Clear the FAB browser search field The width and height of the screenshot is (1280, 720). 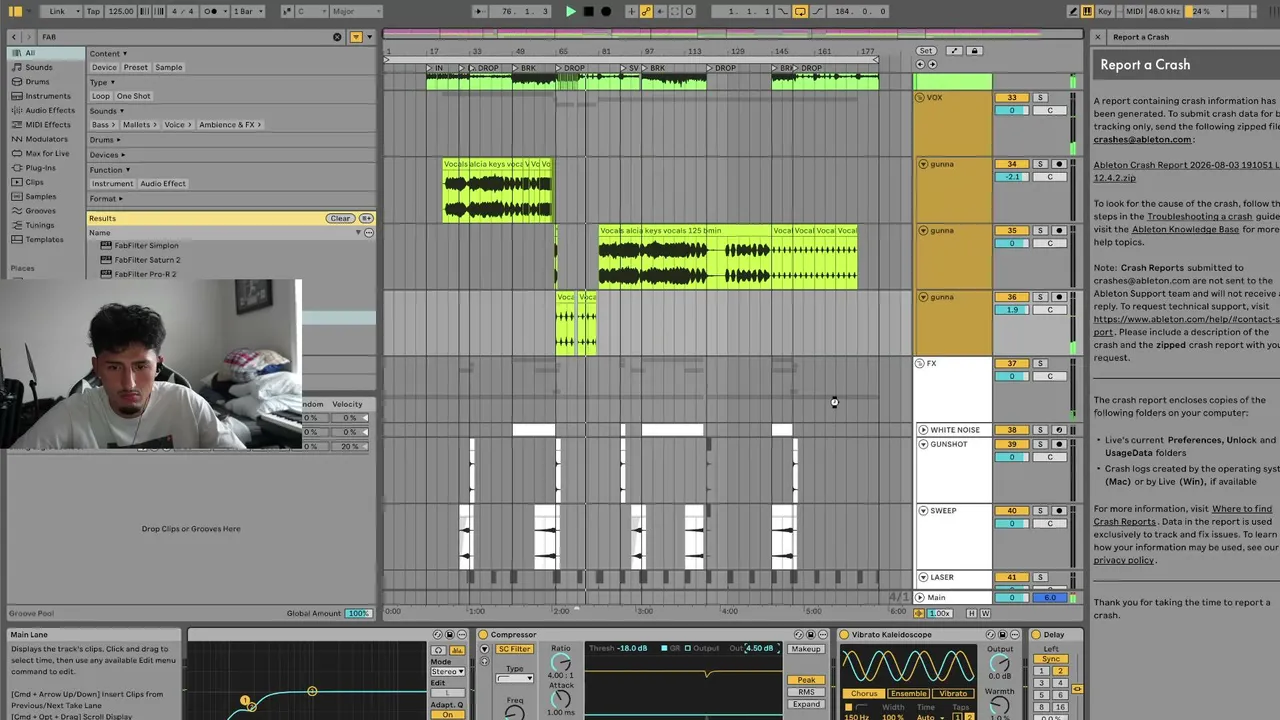(x=337, y=37)
